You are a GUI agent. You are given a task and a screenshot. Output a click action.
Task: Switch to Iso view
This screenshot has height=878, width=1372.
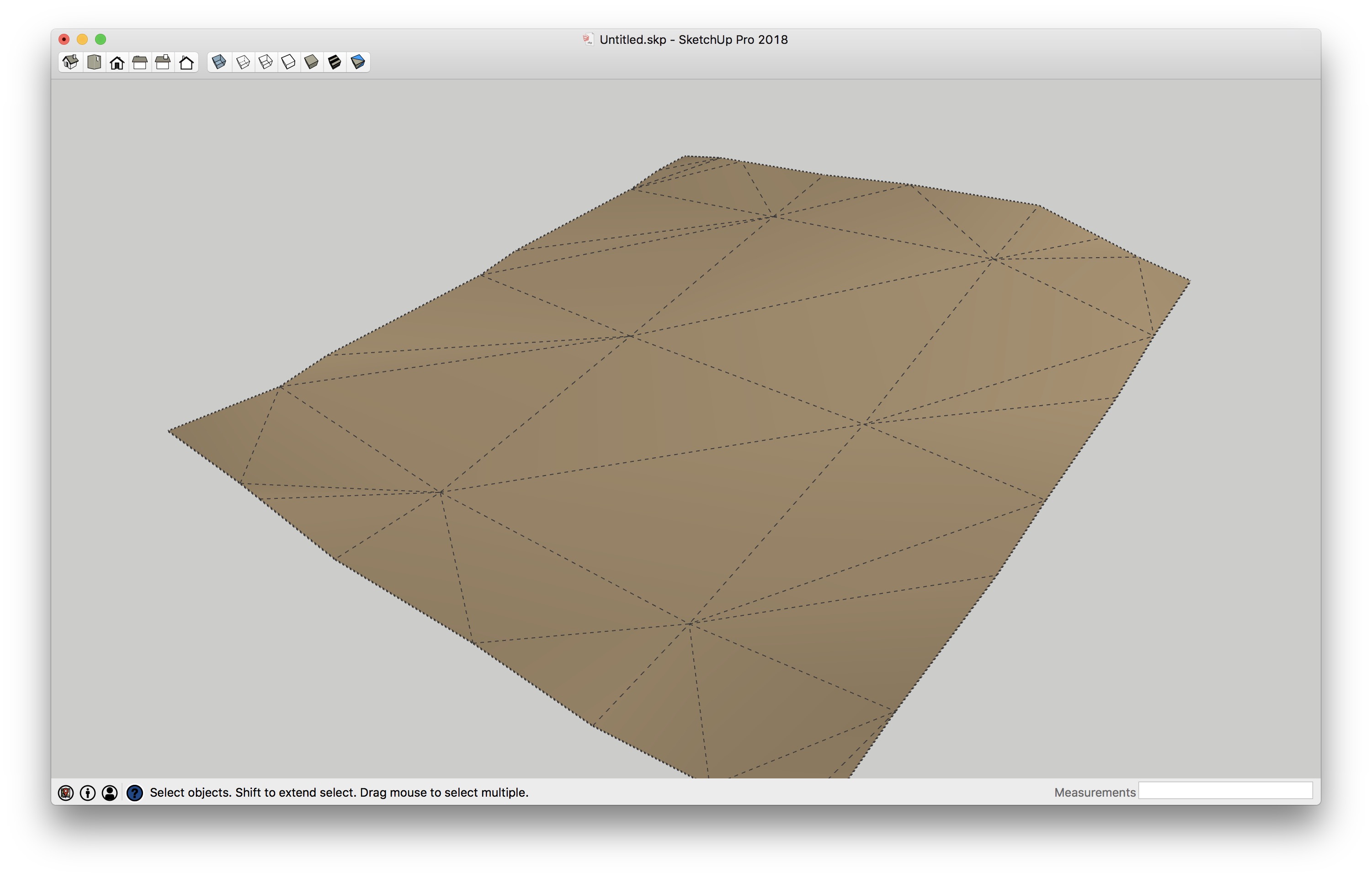pyautogui.click(x=71, y=62)
